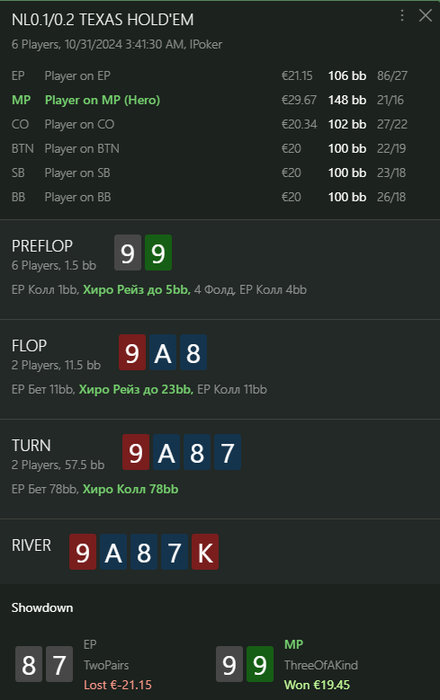
Task: Click the Won €19.45 result text
Action: [x=317, y=685]
